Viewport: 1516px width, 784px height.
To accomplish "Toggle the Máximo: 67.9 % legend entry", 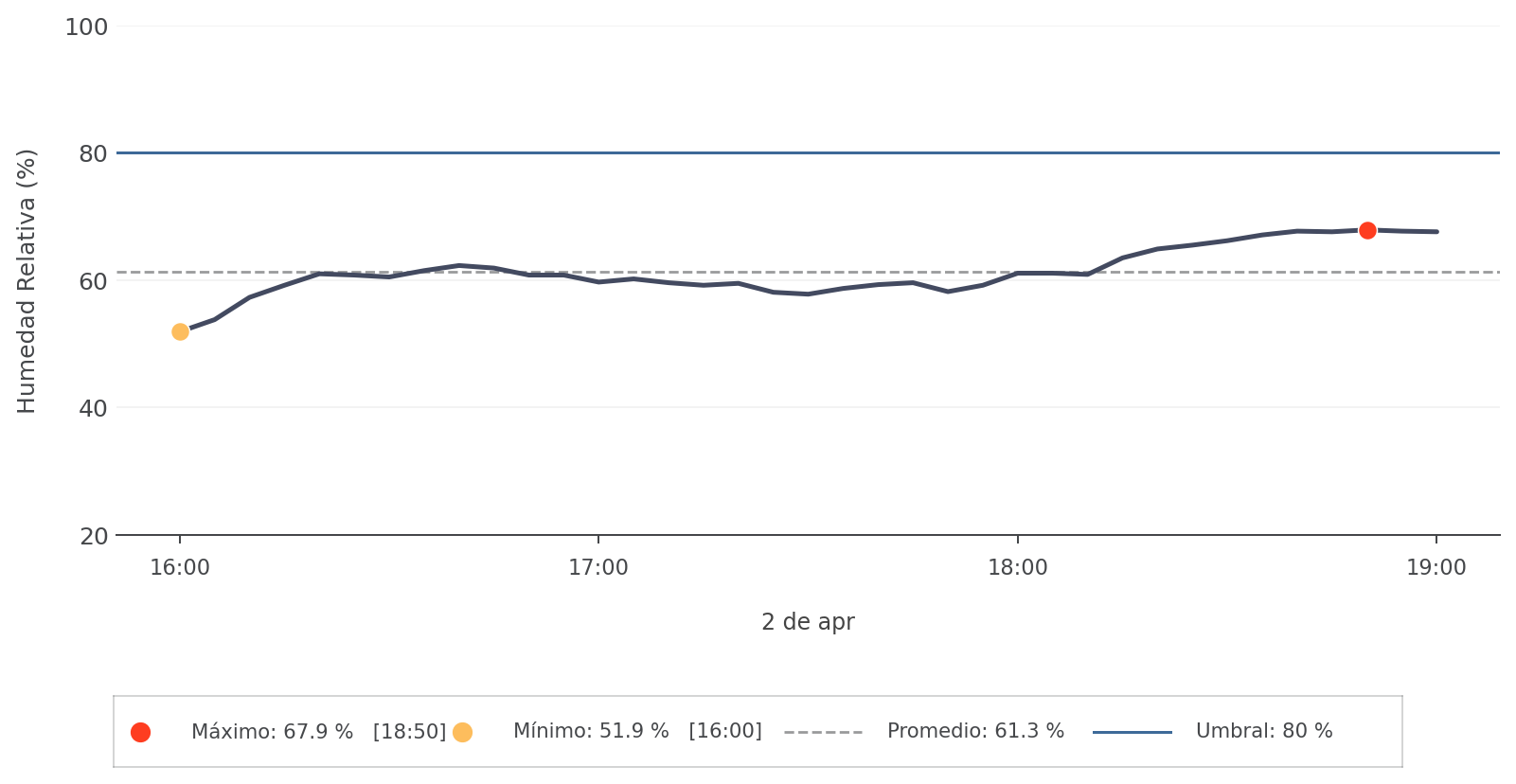I will [x=318, y=732].
